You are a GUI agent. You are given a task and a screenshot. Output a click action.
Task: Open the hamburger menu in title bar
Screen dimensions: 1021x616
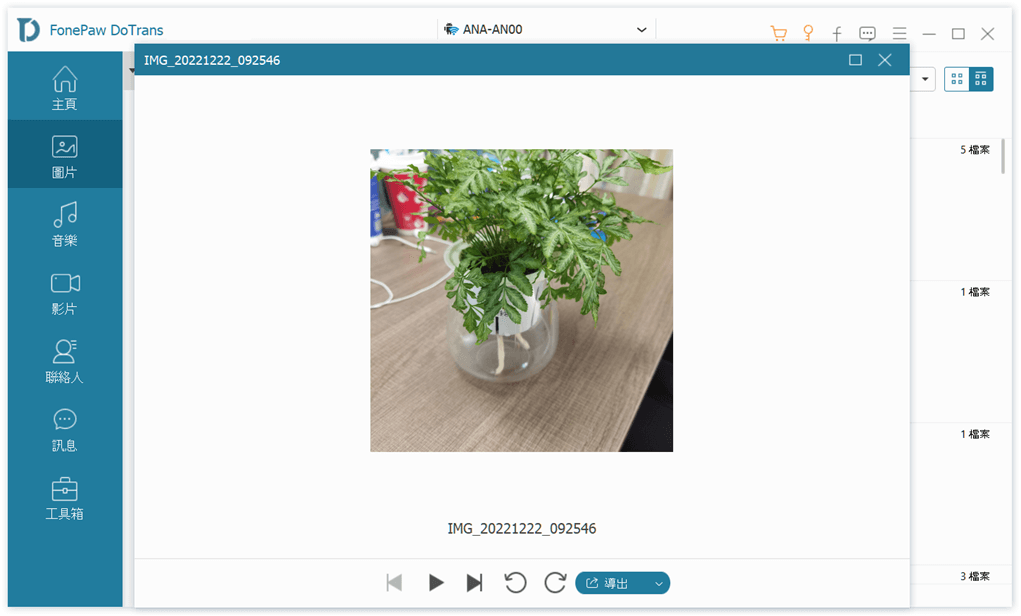coord(900,34)
